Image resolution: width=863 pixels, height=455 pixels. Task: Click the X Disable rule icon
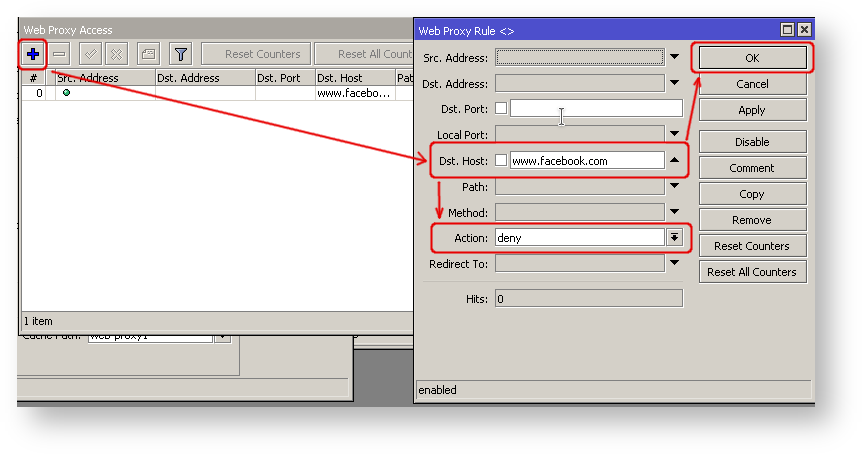[116, 54]
